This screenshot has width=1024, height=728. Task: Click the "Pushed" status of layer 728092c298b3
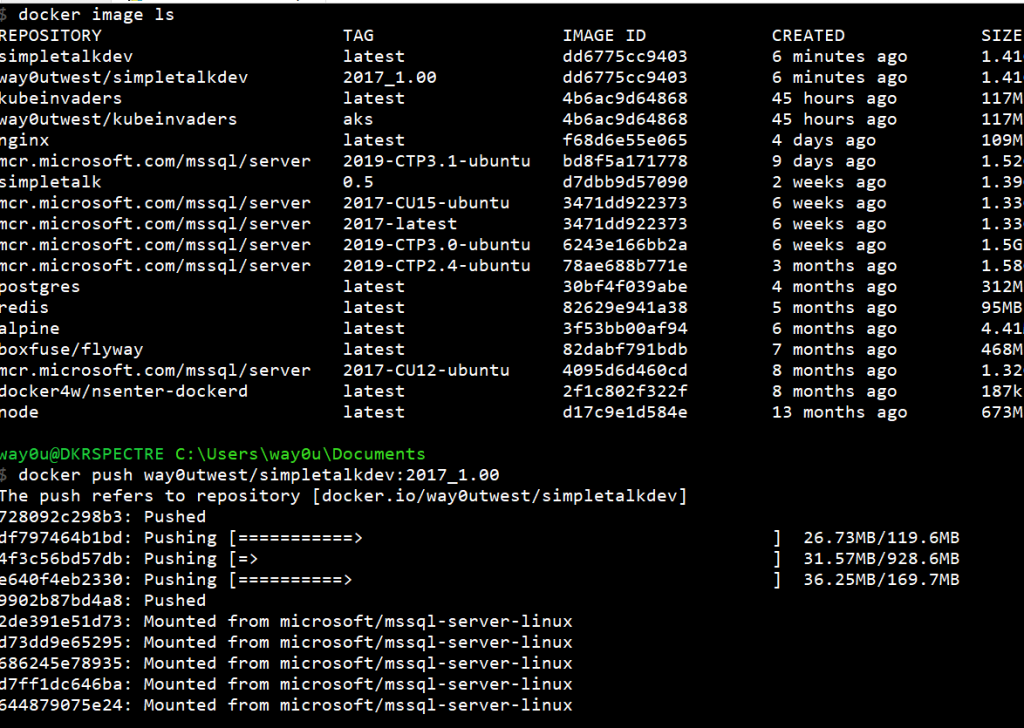tap(175, 517)
